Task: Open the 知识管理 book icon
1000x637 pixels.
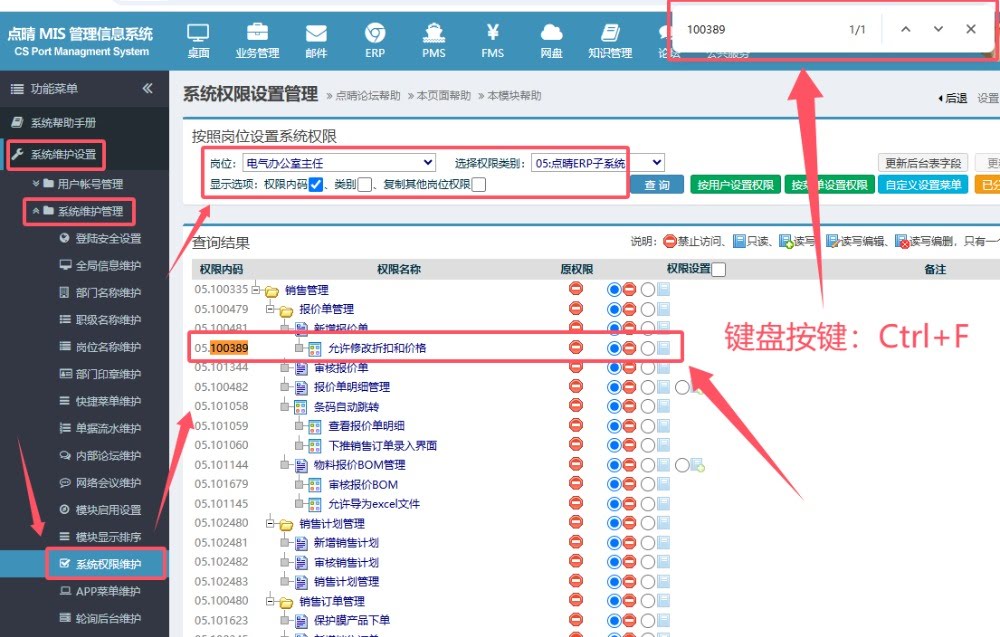Action: tap(610, 39)
